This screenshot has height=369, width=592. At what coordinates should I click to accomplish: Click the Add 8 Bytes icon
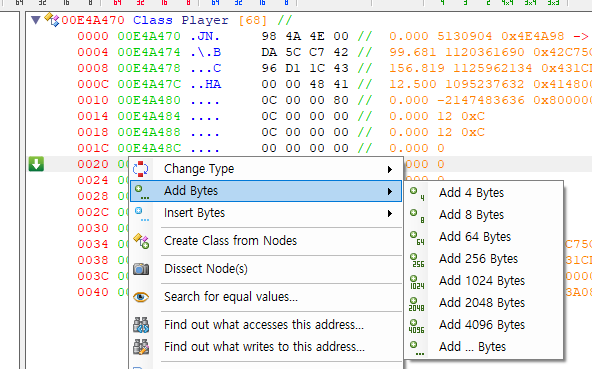(x=417, y=216)
